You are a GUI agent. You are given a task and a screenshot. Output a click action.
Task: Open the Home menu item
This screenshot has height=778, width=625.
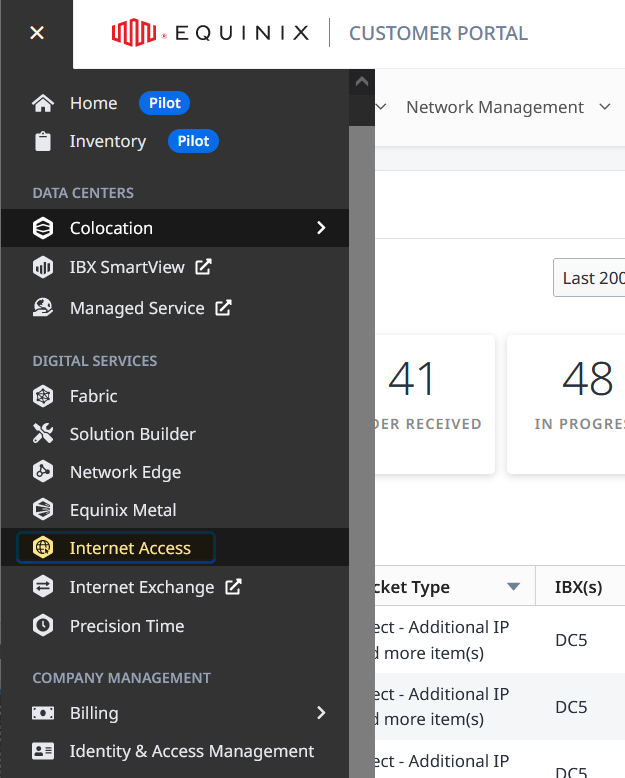[94, 103]
